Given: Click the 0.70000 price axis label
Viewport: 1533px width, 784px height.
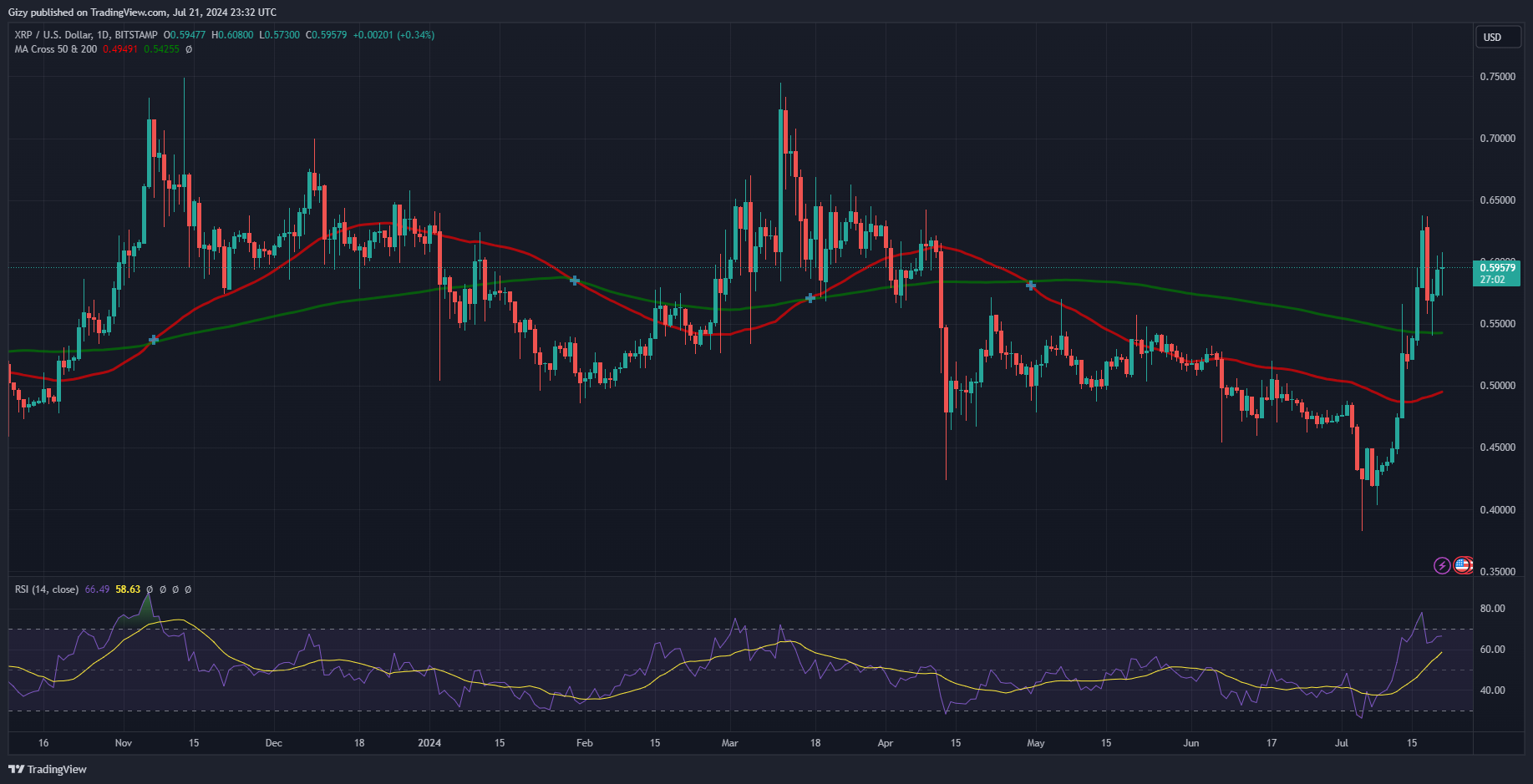Looking at the screenshot, I should pos(1498,139).
